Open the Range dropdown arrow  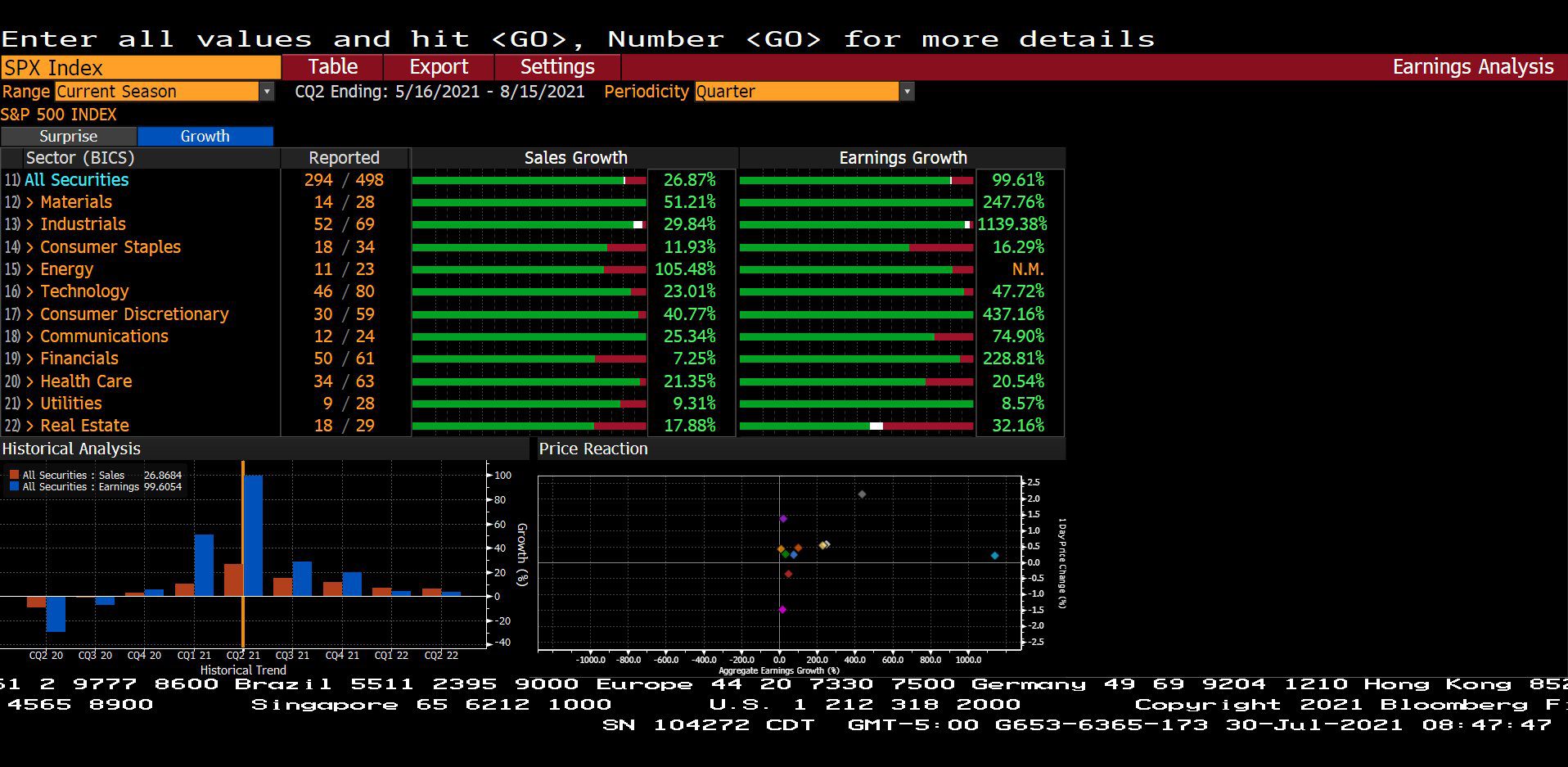[x=267, y=92]
